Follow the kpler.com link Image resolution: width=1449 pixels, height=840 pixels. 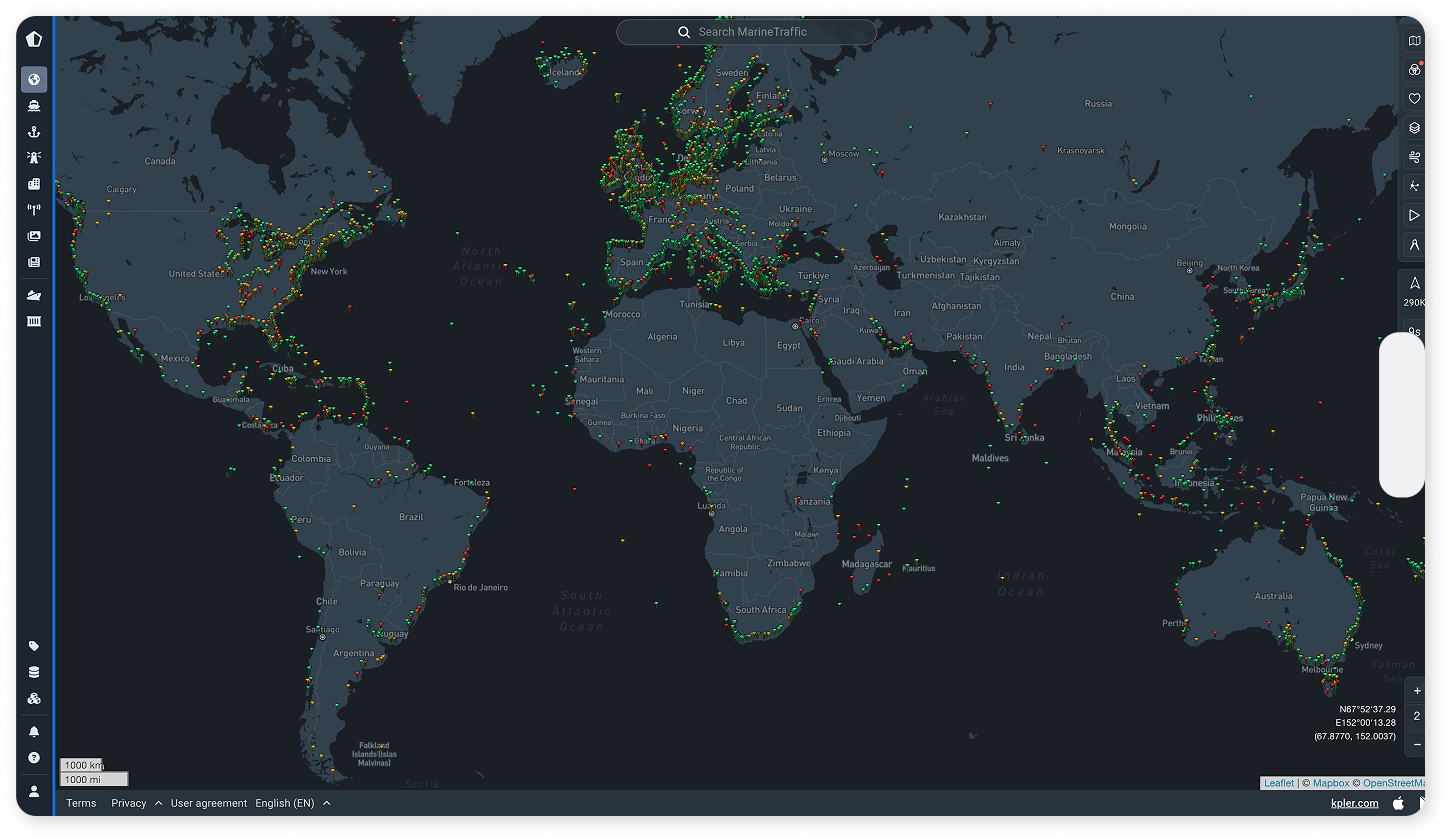click(1354, 802)
